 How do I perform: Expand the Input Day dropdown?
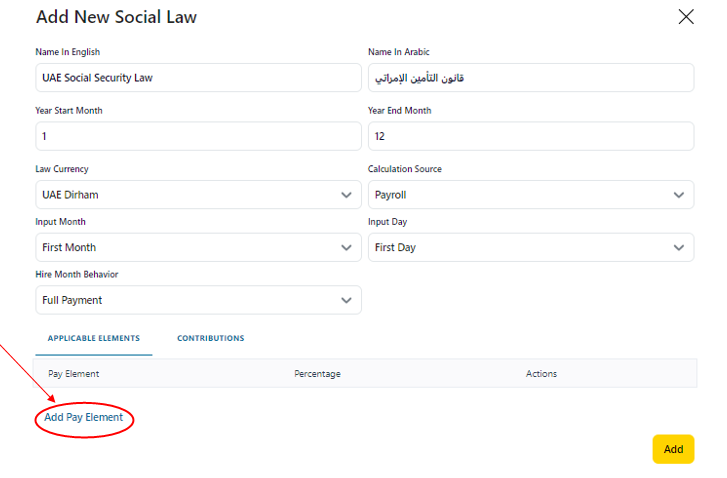[530, 247]
